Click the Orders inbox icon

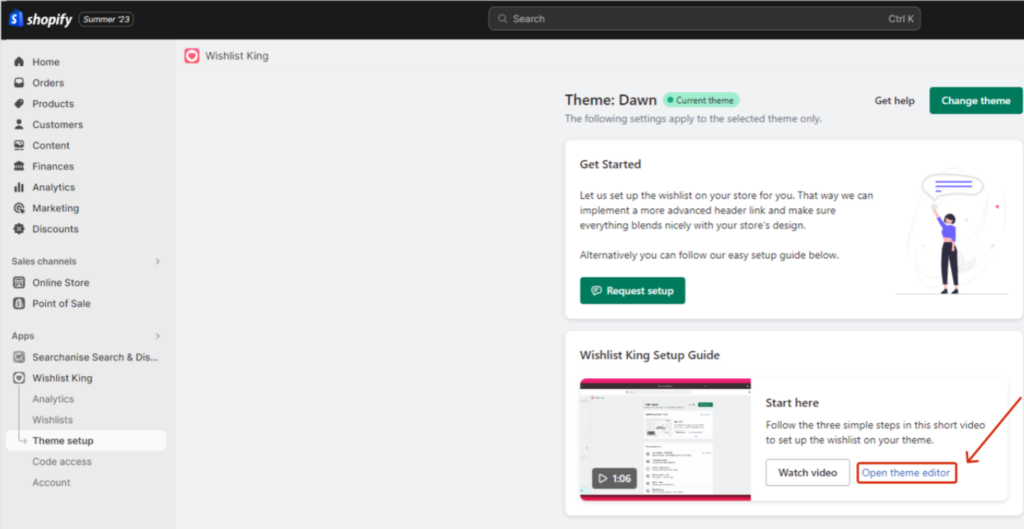pyautogui.click(x=19, y=83)
